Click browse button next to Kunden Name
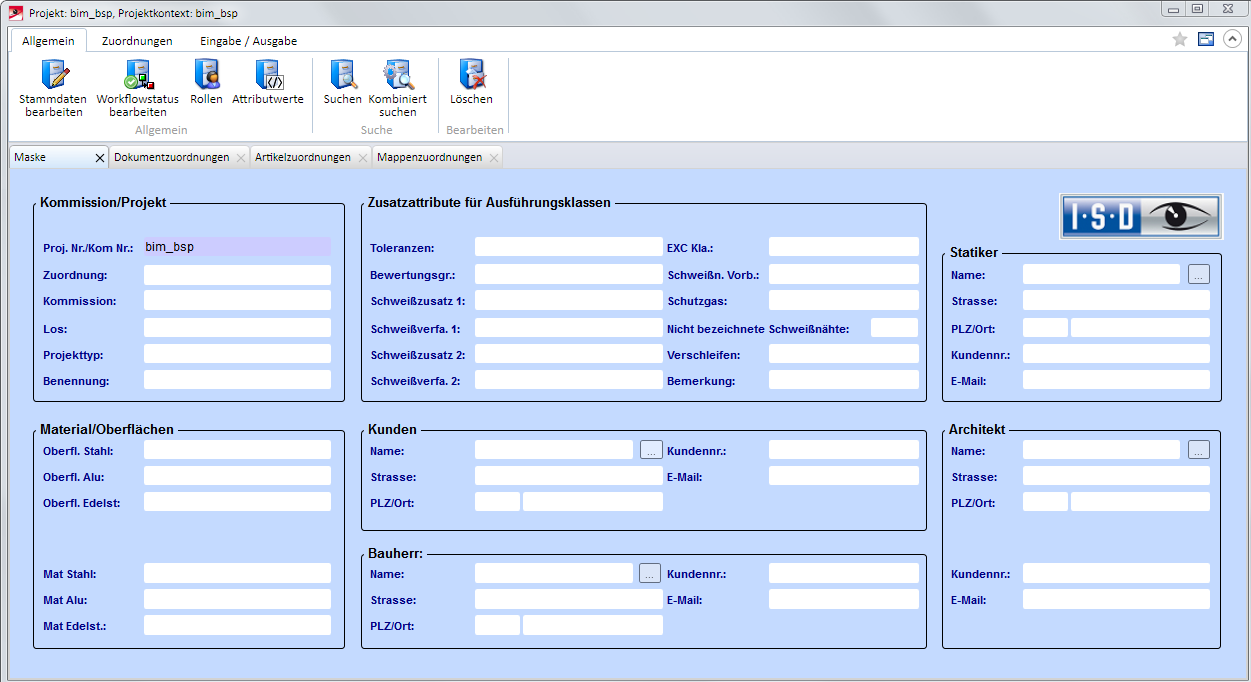 pyautogui.click(x=651, y=451)
